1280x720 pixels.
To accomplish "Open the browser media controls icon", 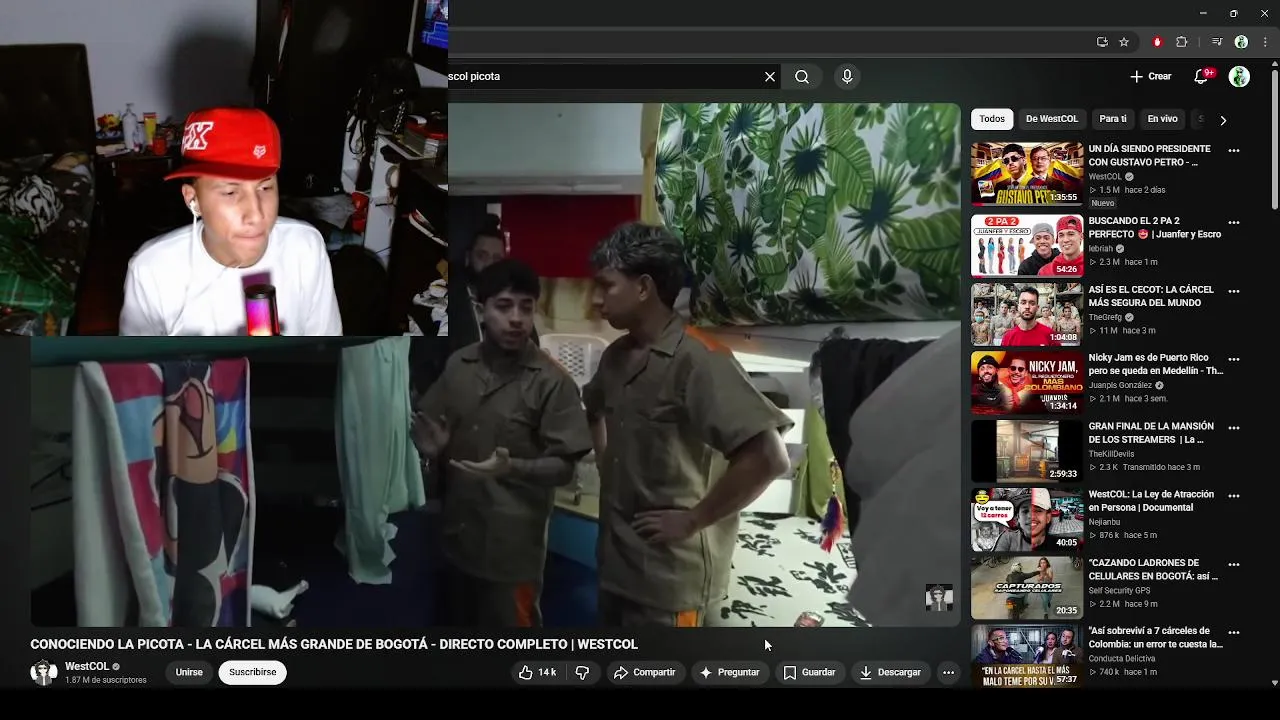I will (x=1217, y=42).
